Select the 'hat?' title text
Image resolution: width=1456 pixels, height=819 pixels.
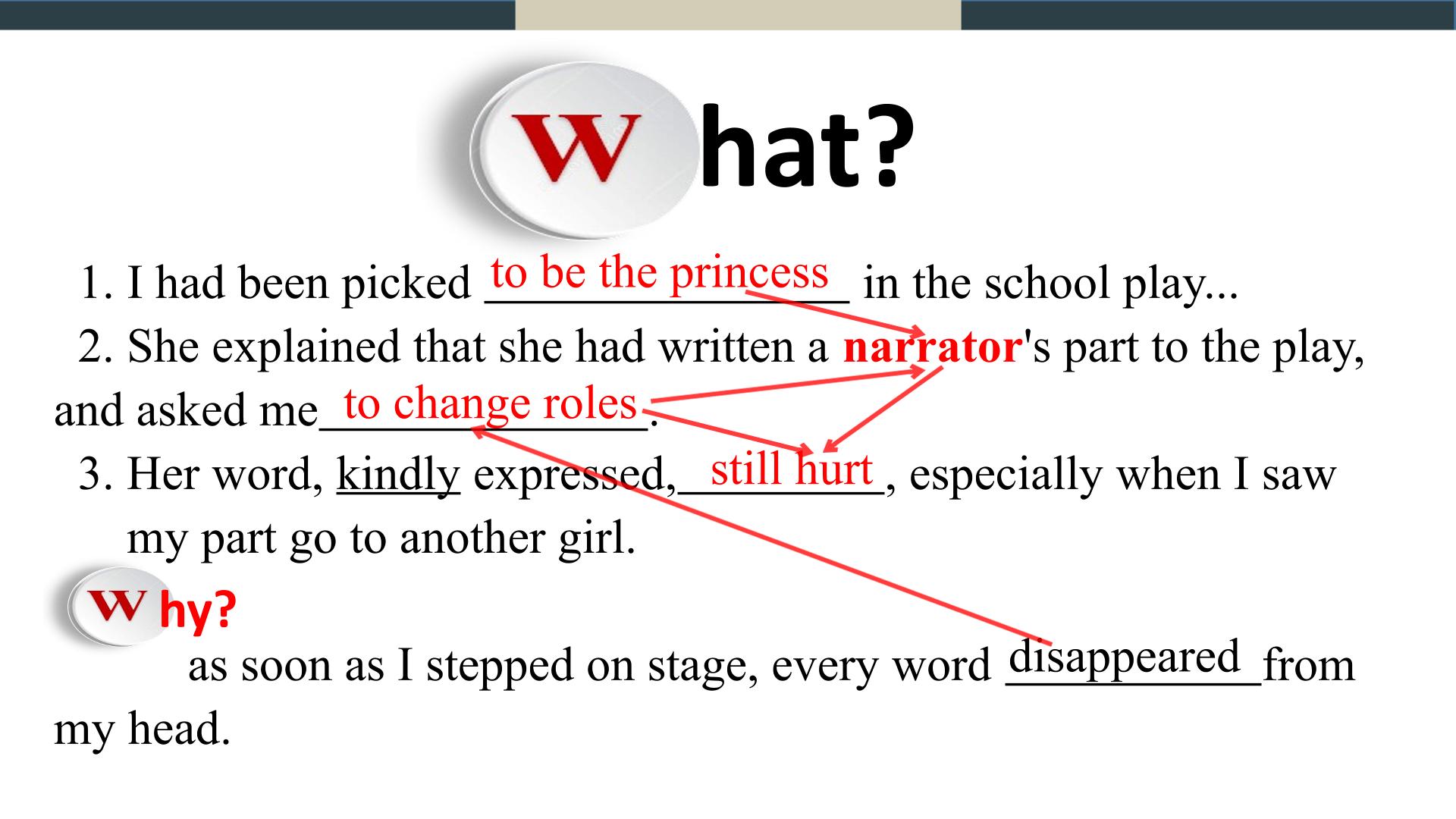coord(806,146)
